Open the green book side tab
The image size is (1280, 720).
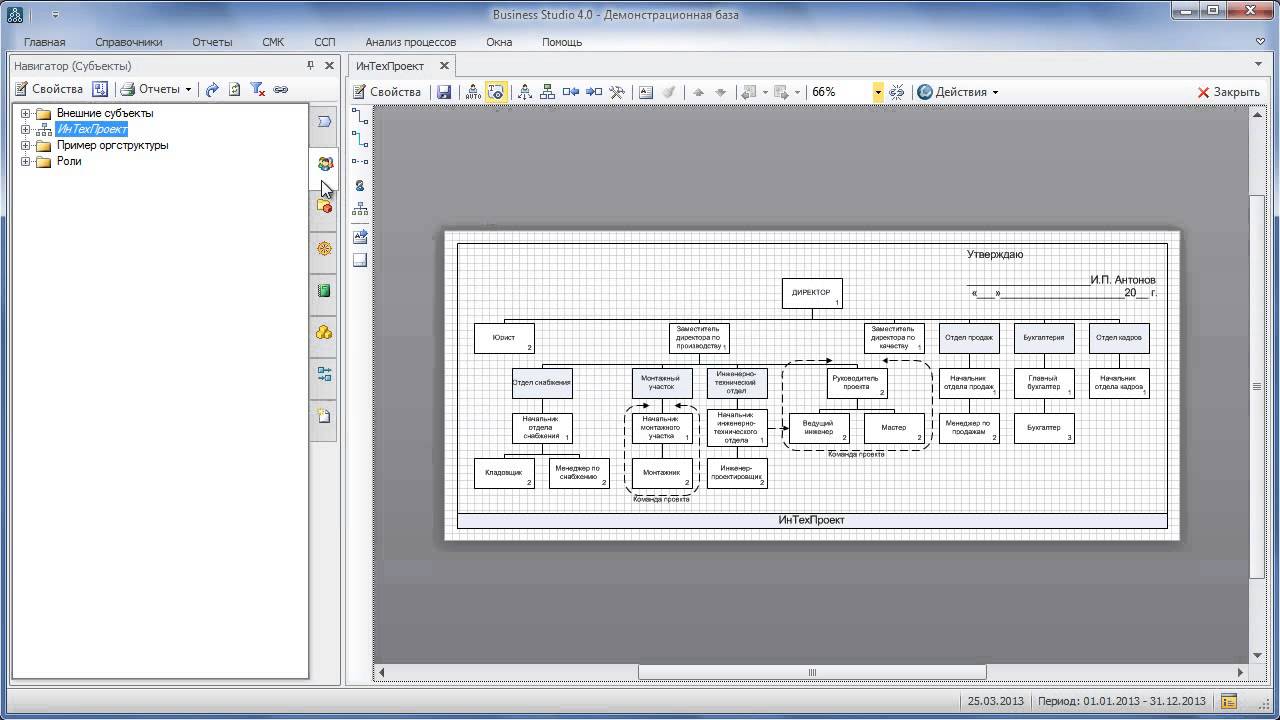tap(324, 290)
